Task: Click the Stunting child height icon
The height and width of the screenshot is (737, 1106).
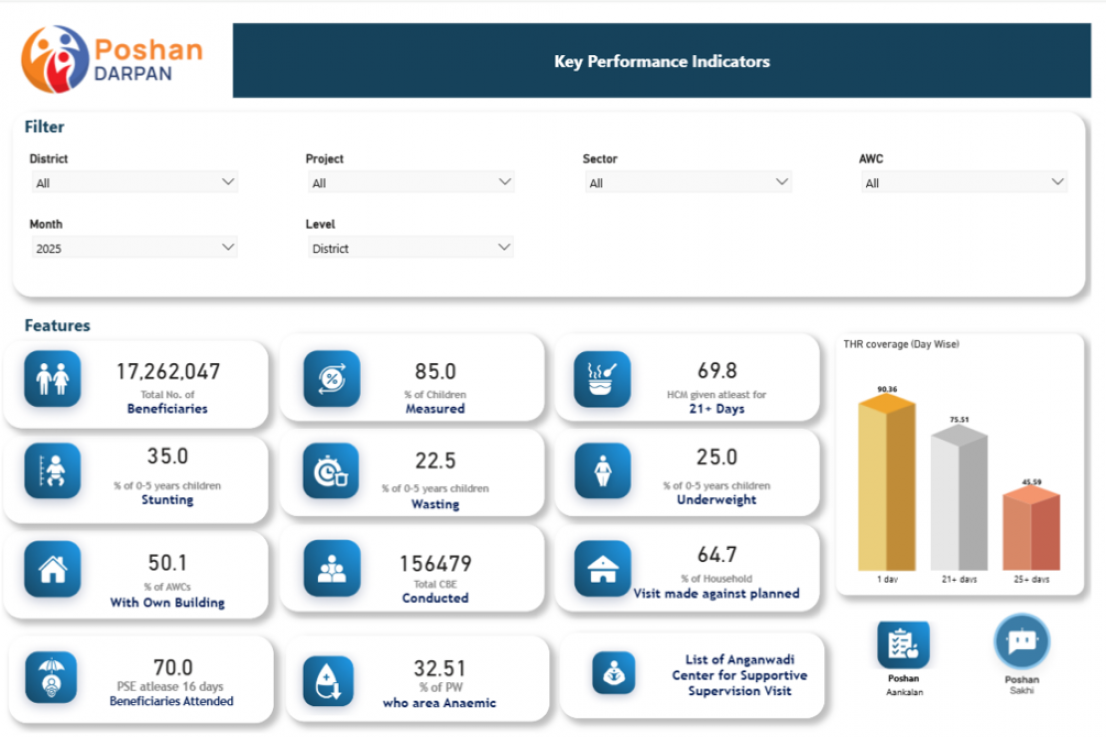Action: (x=53, y=470)
